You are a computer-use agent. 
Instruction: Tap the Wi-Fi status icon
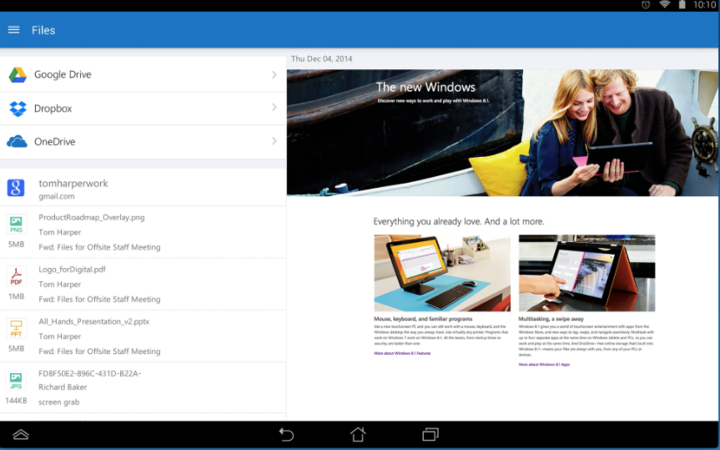coord(664,5)
